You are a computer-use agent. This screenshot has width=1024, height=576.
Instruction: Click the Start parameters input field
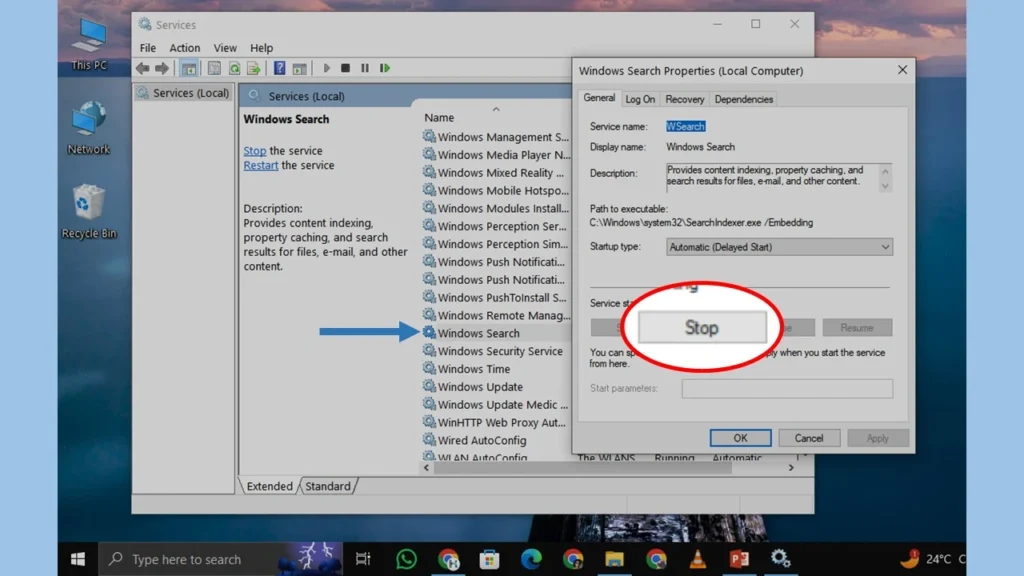[x=787, y=388]
